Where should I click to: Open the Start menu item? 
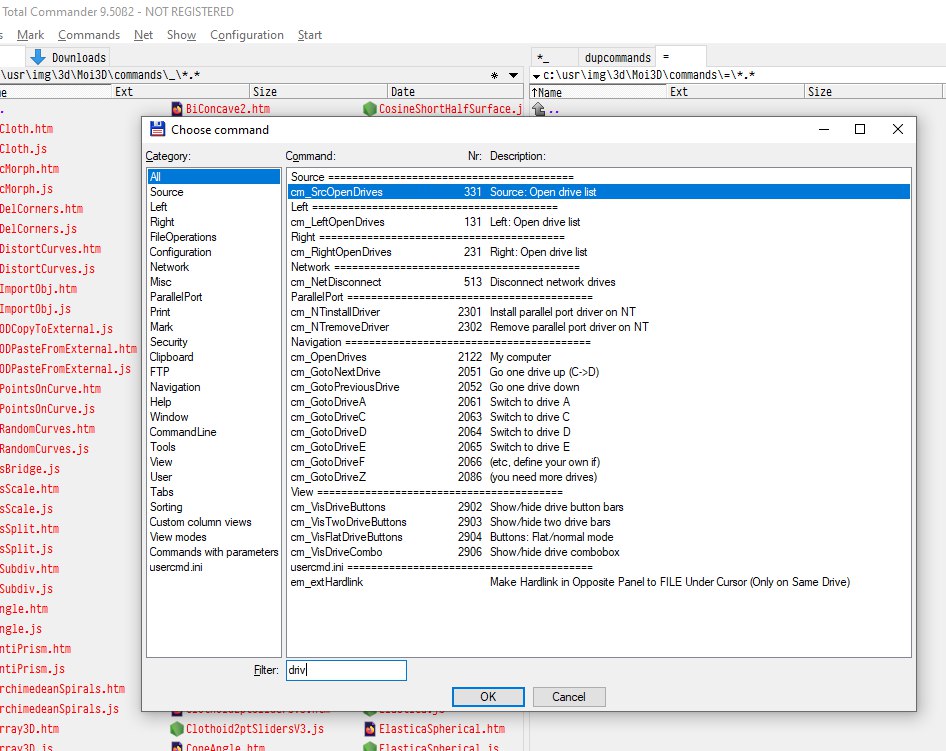pyautogui.click(x=310, y=35)
